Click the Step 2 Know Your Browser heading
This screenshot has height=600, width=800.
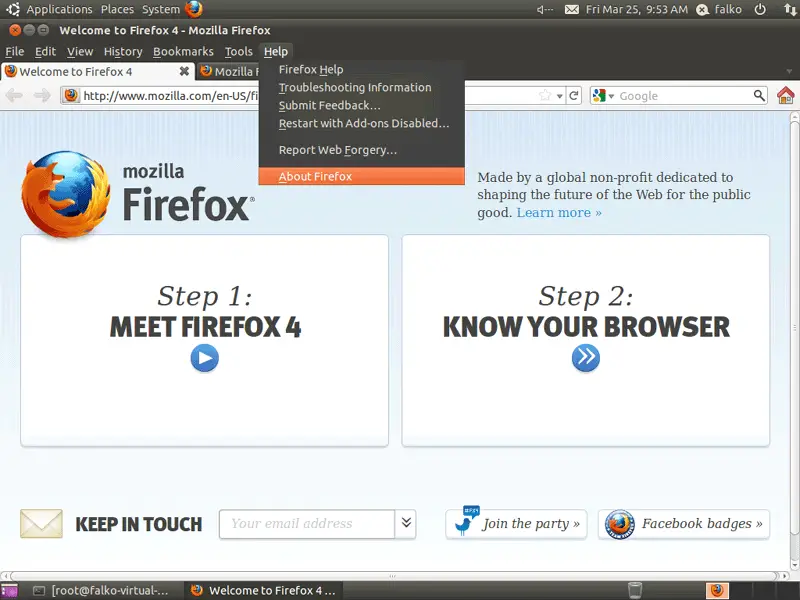pos(586,312)
